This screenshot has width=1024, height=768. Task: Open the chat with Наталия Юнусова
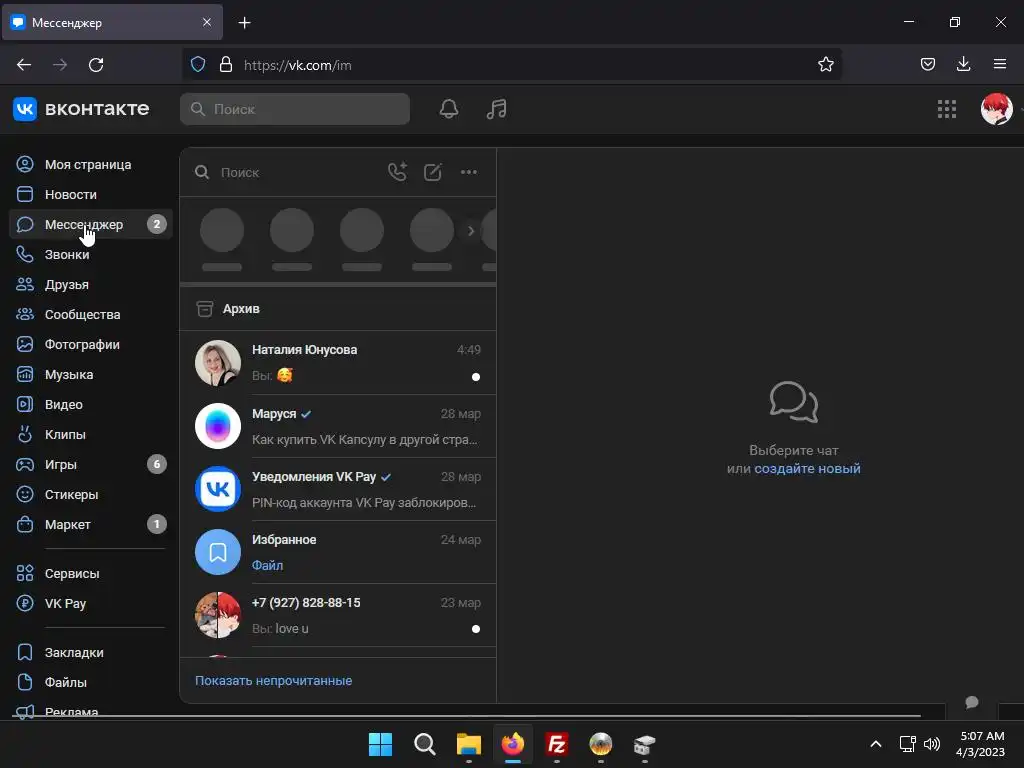(338, 362)
